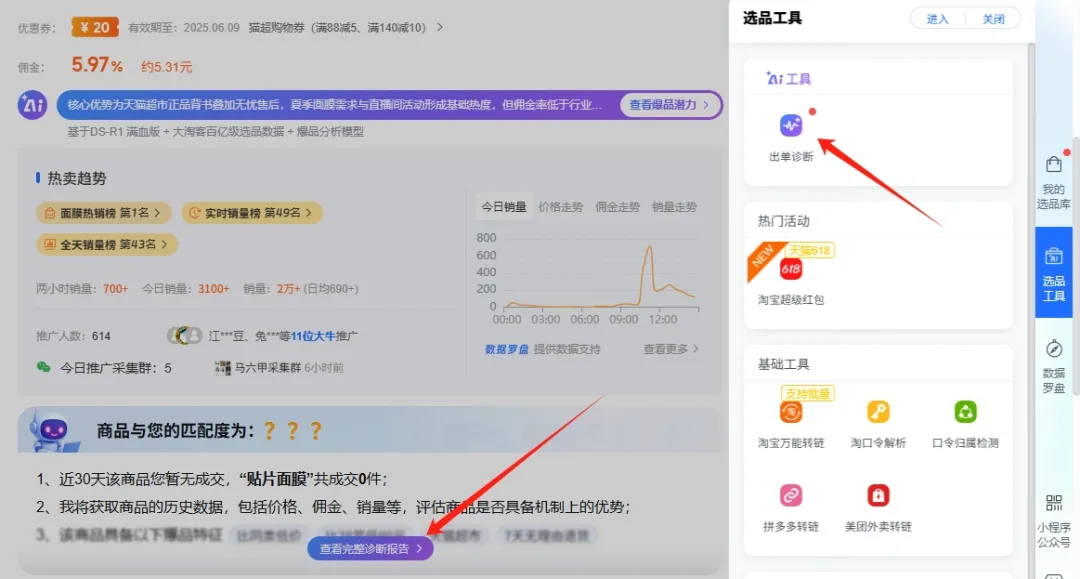Switch to the 销量走势 chart tab
Viewport: 1080px width, 579px height.
tap(674, 207)
